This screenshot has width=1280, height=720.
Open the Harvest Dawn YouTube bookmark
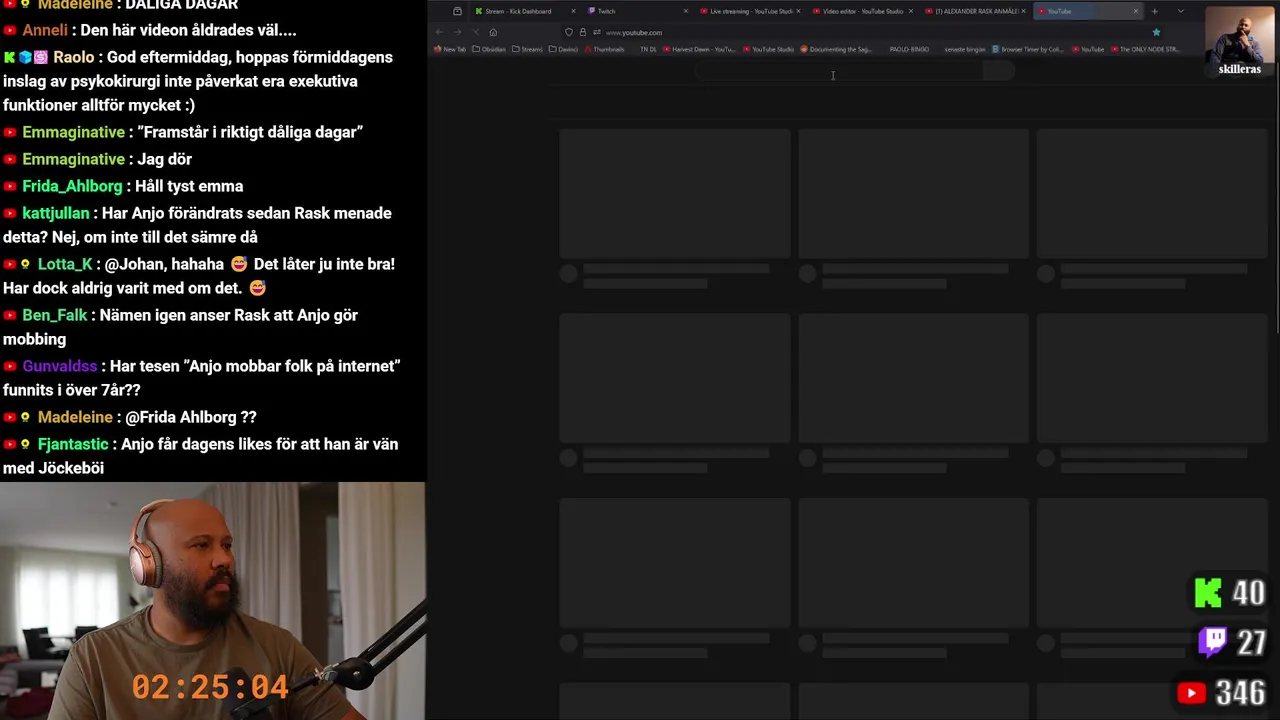[699, 49]
